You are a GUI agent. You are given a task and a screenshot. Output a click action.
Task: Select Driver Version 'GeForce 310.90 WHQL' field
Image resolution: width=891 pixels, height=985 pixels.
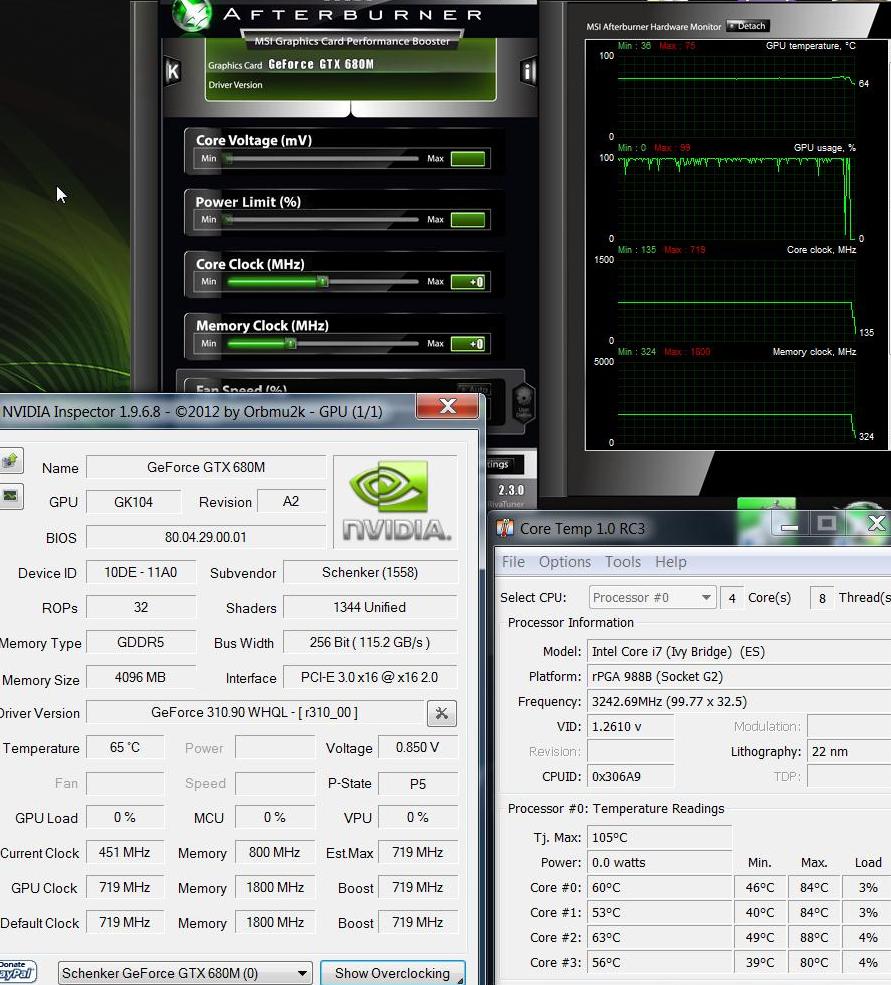(x=254, y=712)
